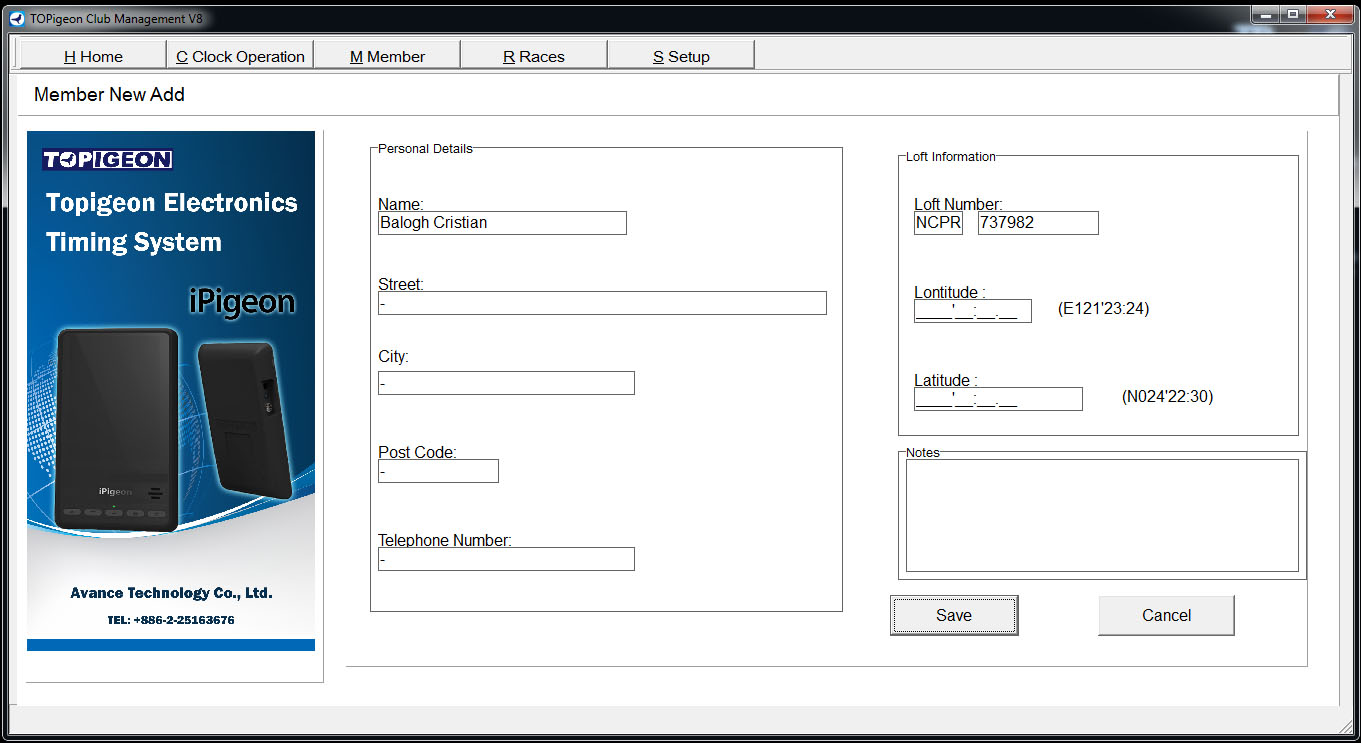The image size is (1361, 743).
Task: Click the Lontitude coordinate field
Action: click(972, 311)
